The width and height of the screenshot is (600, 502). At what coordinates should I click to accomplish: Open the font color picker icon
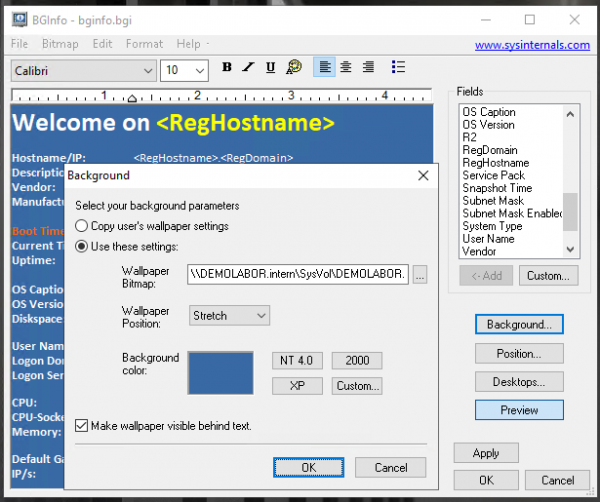pos(294,67)
